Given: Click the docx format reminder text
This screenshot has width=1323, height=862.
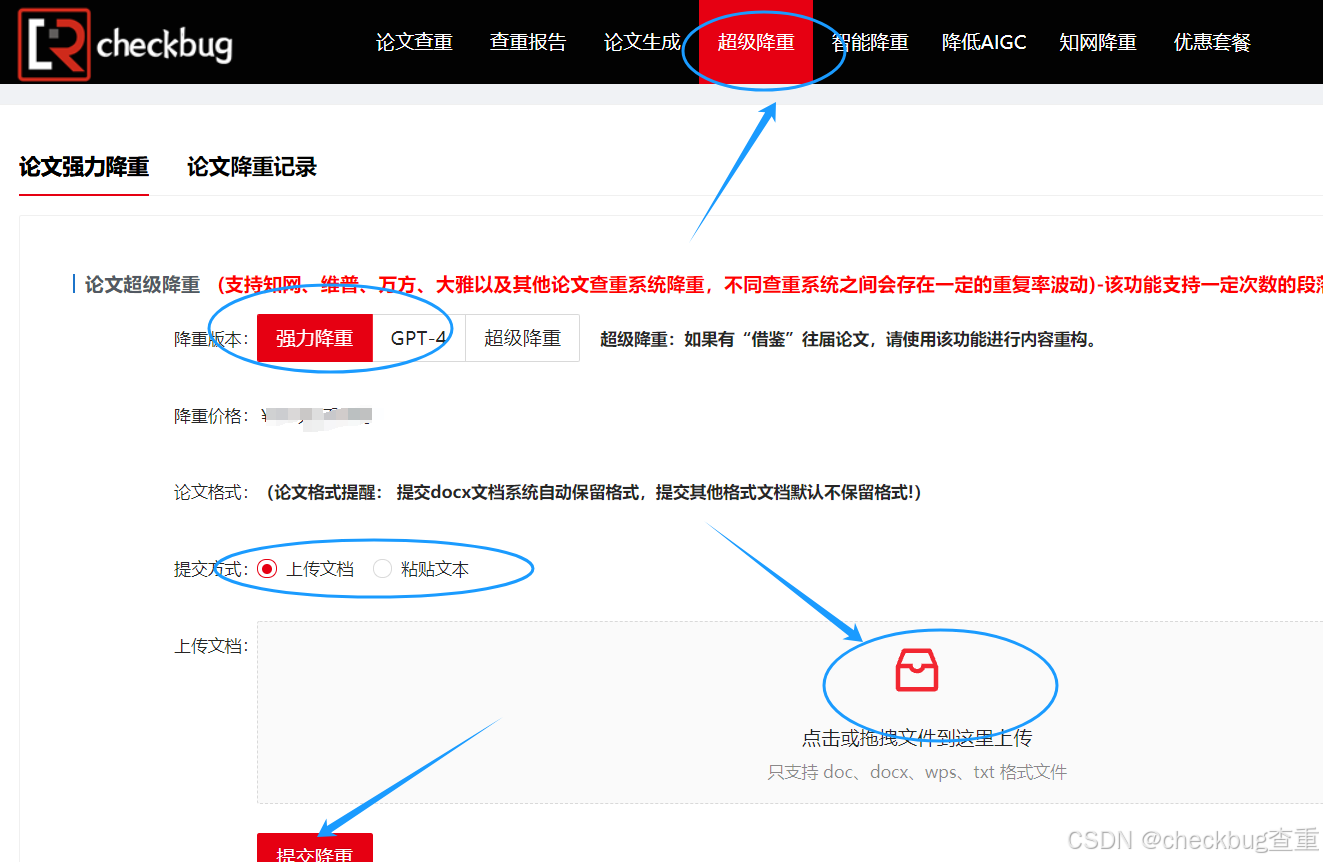Looking at the screenshot, I should [x=594, y=492].
